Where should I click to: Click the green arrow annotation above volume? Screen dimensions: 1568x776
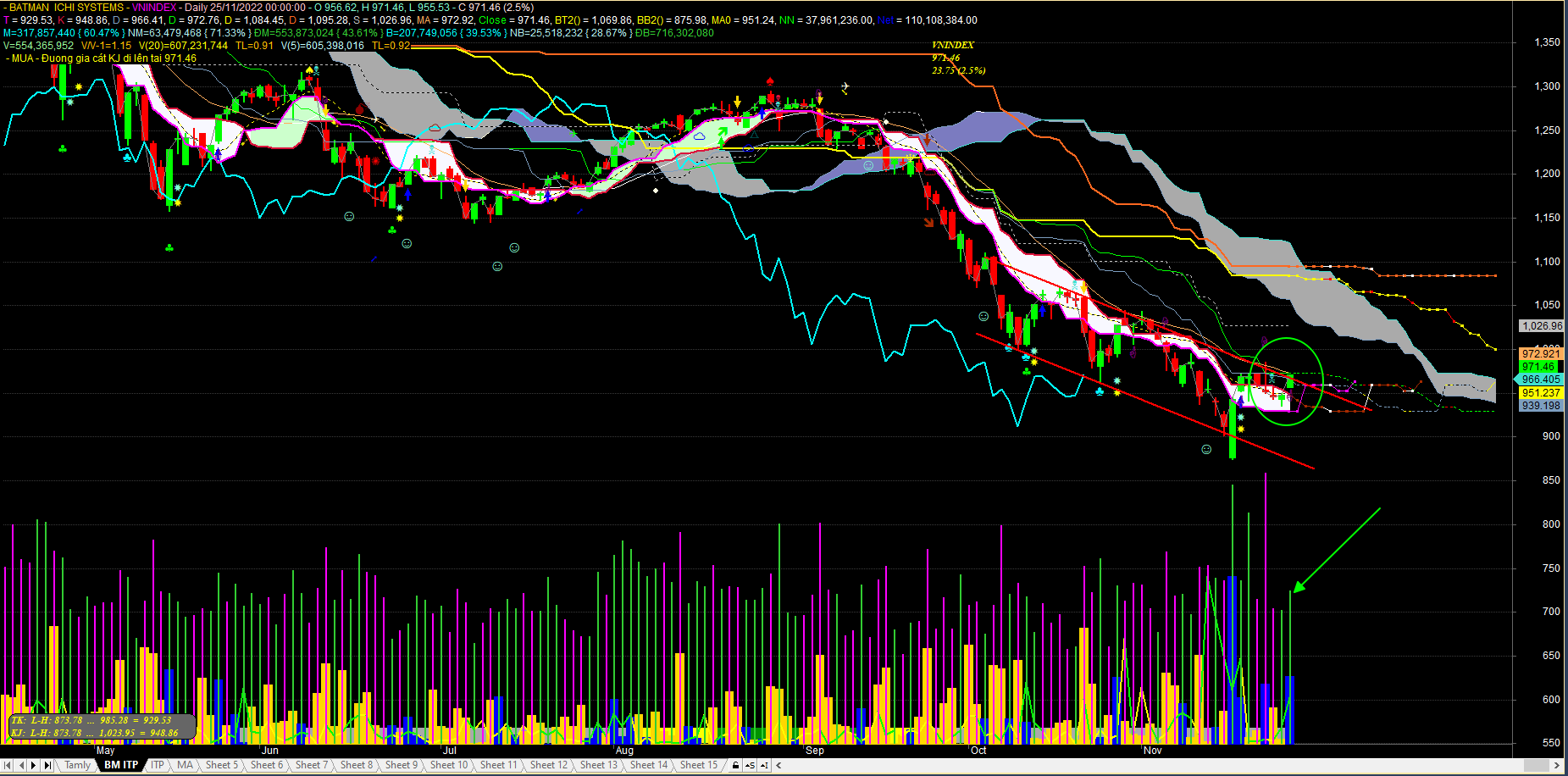(1335, 551)
